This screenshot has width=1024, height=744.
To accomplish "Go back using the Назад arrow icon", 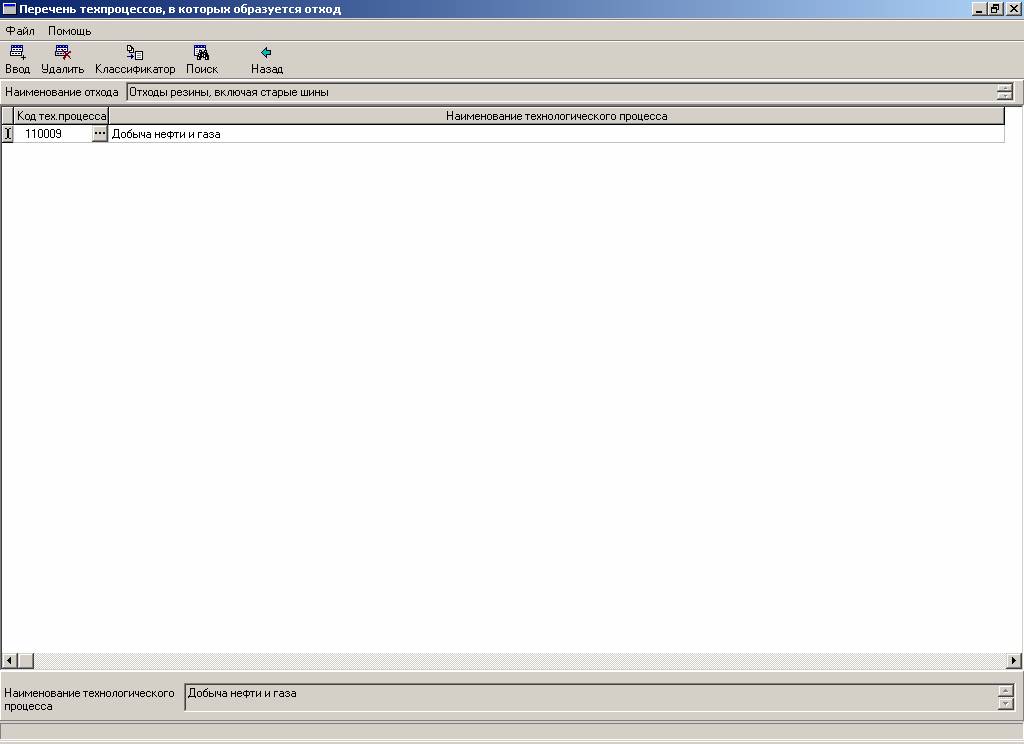I will point(266,53).
